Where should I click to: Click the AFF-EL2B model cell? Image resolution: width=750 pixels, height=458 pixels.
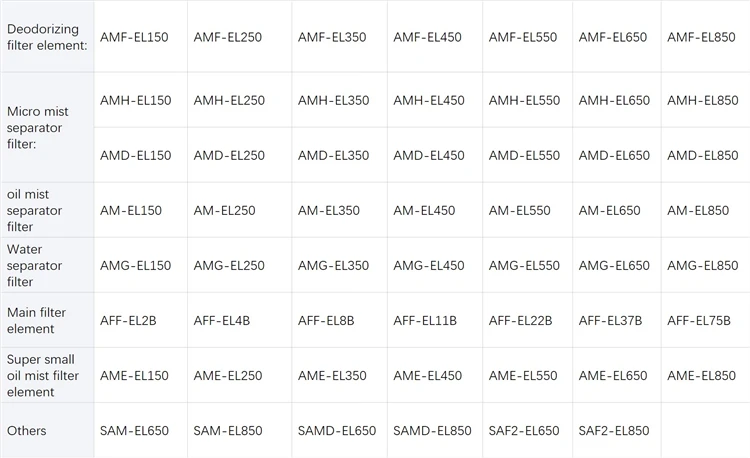[x=128, y=320]
